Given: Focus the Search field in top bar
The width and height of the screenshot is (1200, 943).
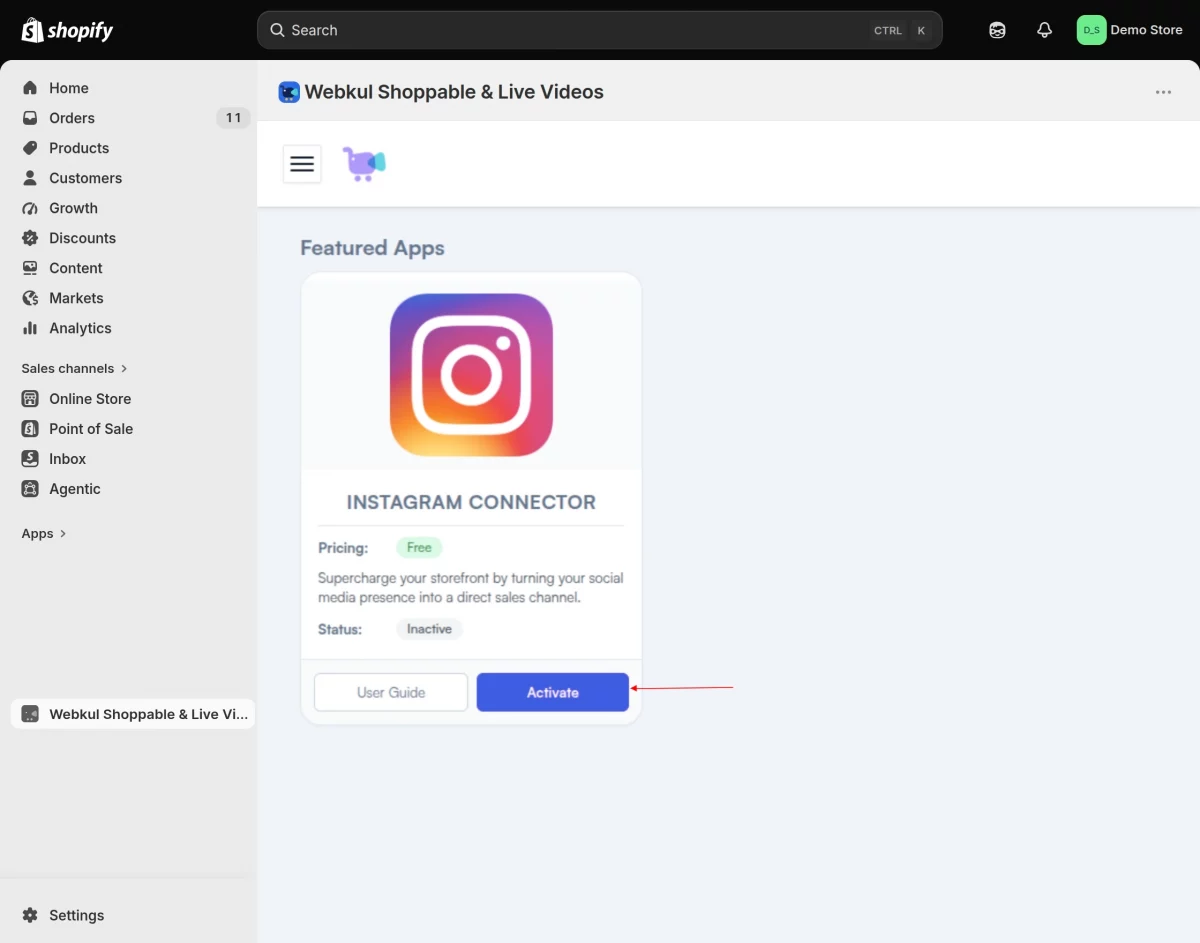Looking at the screenshot, I should (x=600, y=30).
